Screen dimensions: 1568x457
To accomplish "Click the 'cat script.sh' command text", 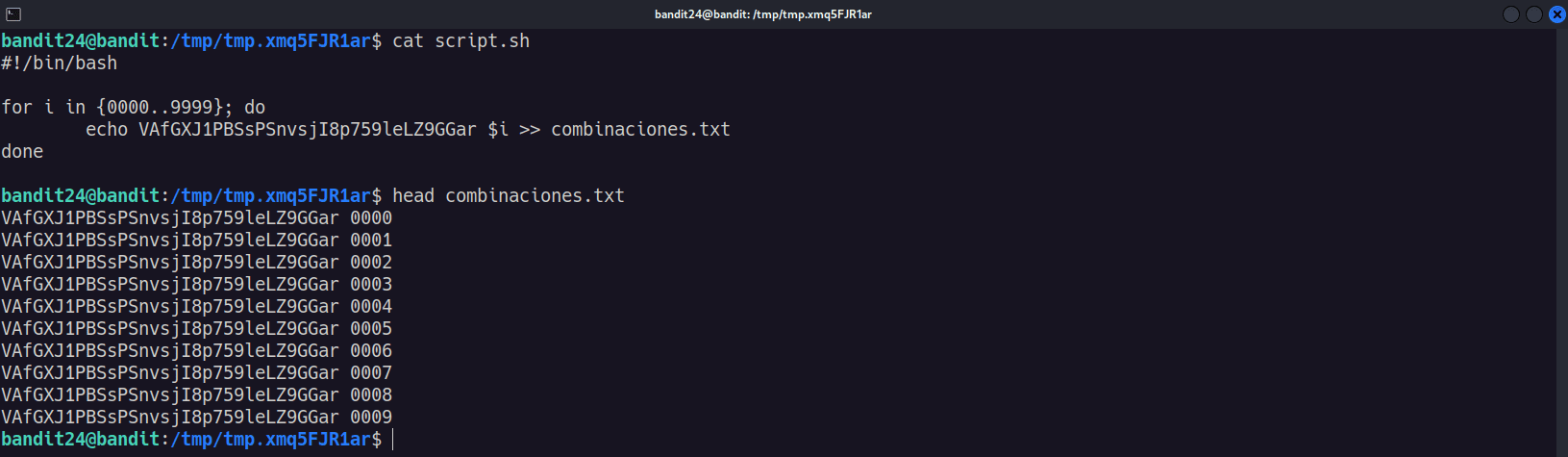I will click(461, 41).
